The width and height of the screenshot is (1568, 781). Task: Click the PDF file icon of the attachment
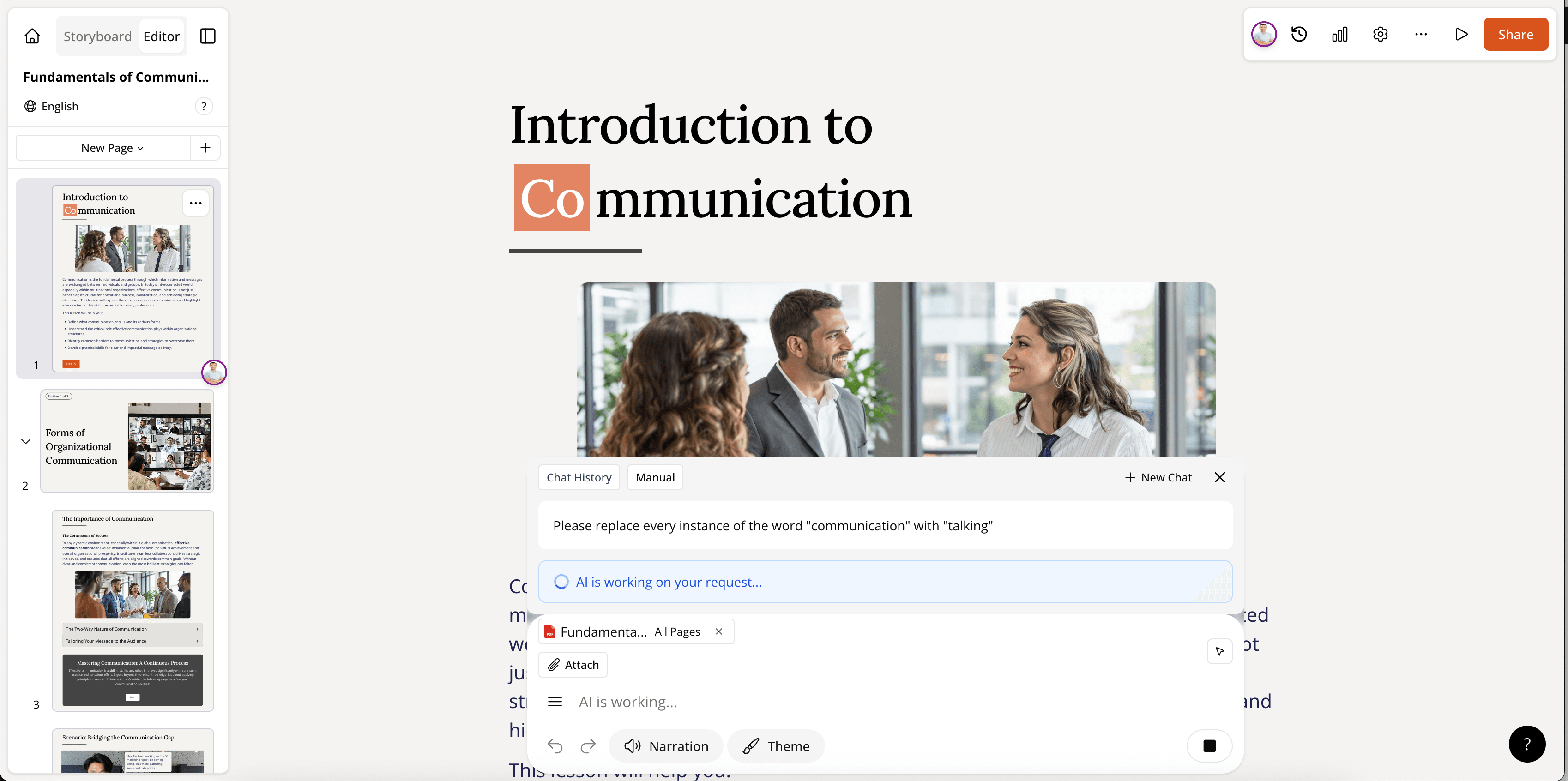coord(549,631)
